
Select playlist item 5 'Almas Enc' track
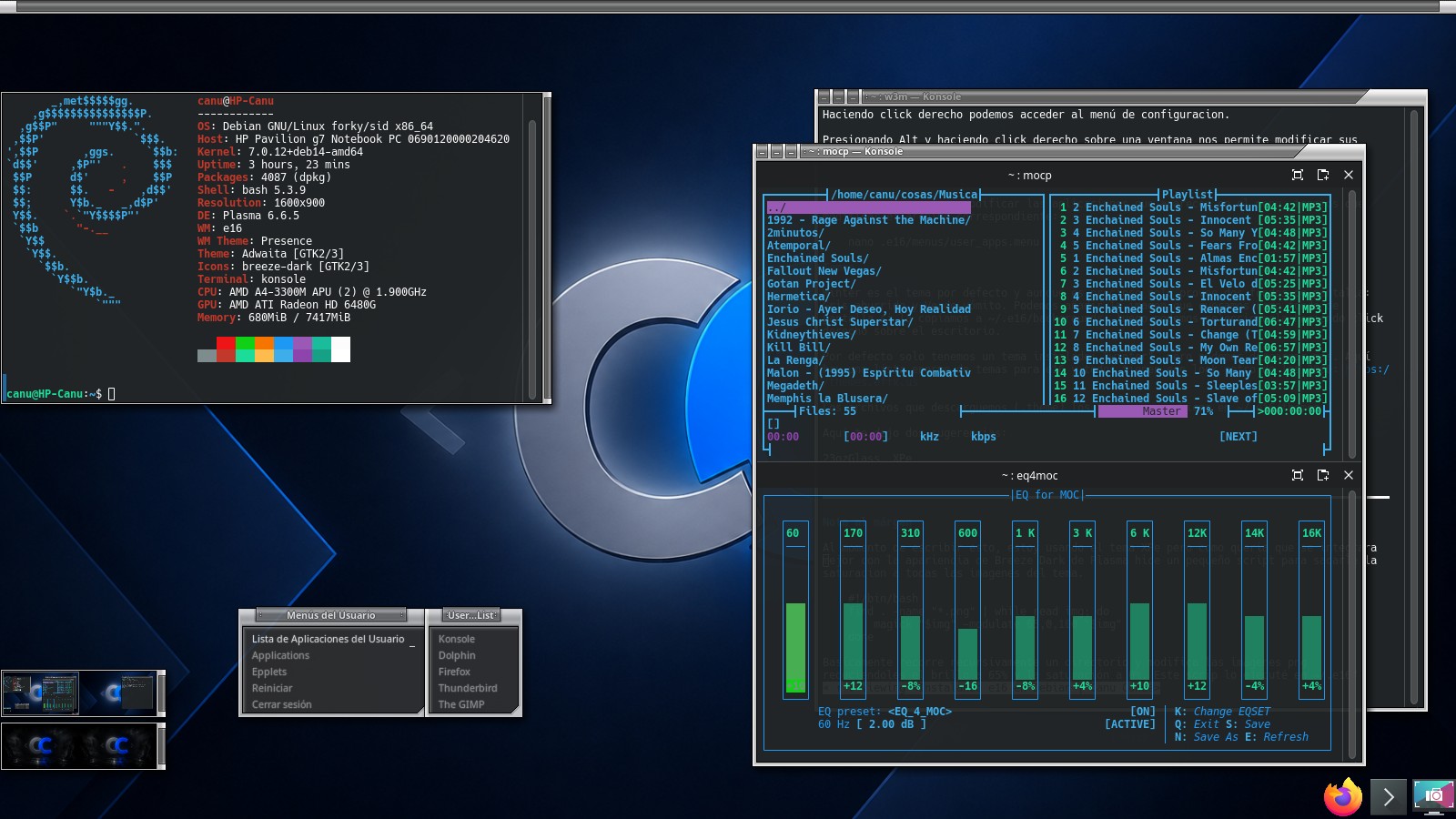point(1191,258)
